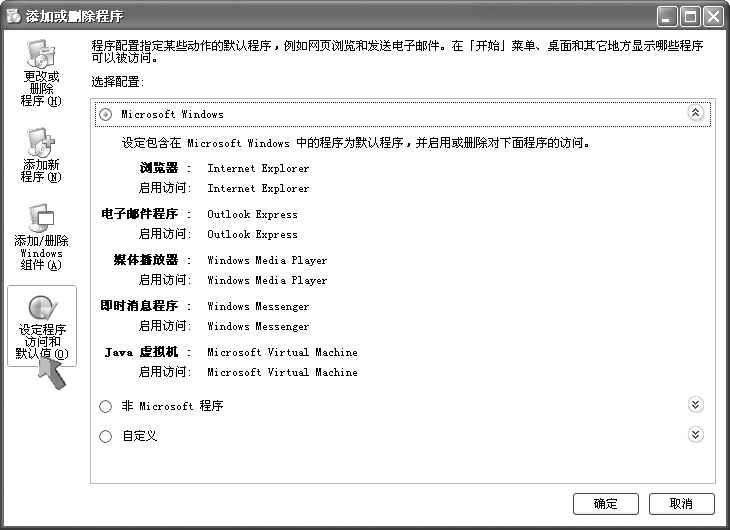
Task: Click the 选择配置 label
Action: 117,82
